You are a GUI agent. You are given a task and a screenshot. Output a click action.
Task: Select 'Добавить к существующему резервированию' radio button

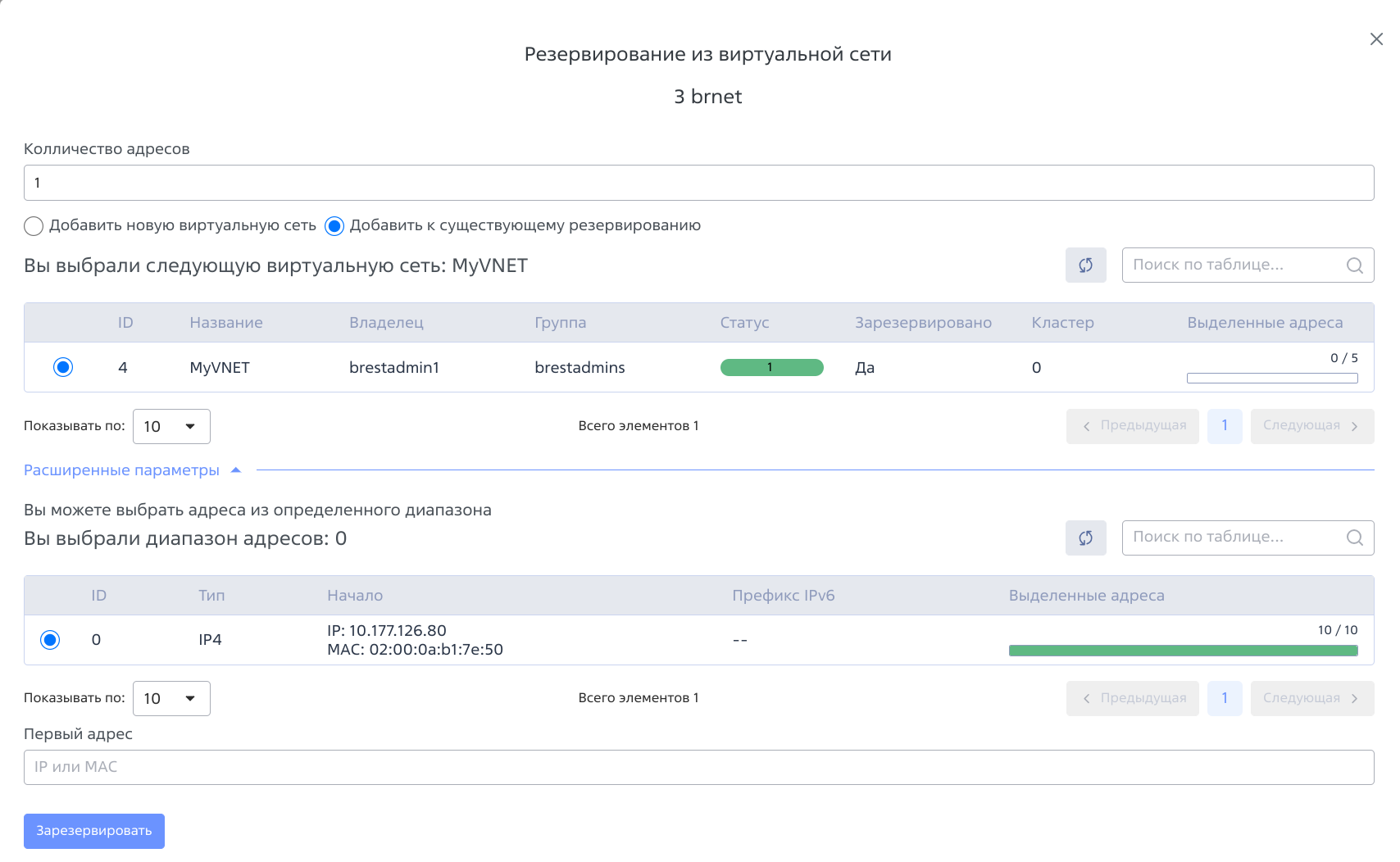334,225
